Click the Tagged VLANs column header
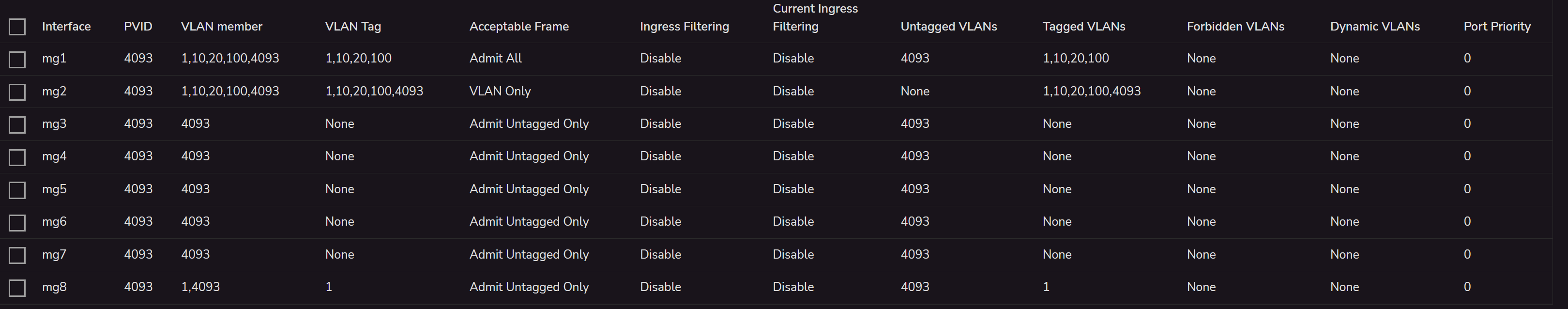 1083,26
